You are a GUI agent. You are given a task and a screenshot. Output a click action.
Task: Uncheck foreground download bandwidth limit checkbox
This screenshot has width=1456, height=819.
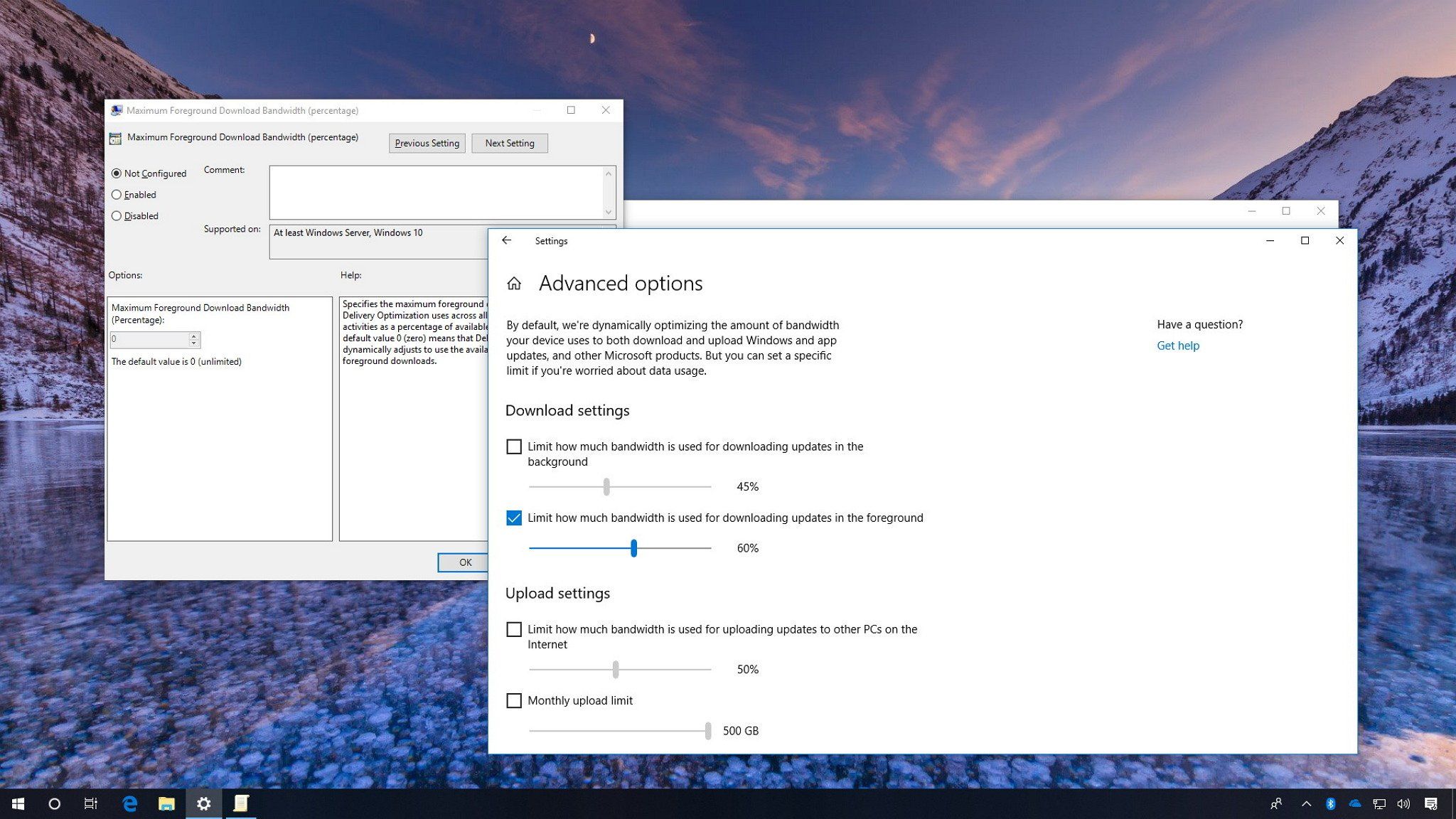(514, 518)
